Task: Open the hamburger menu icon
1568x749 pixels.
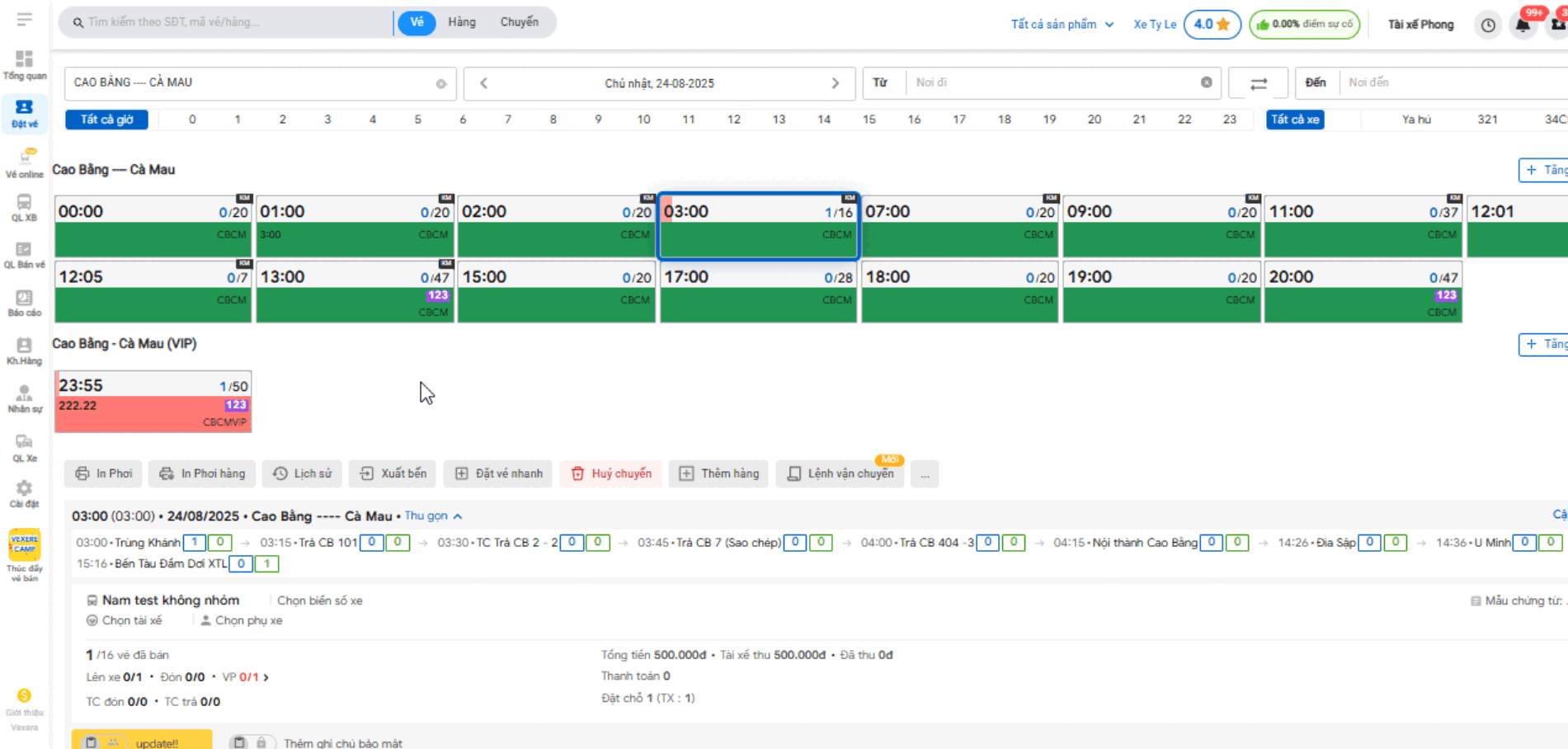Action: click(24, 19)
